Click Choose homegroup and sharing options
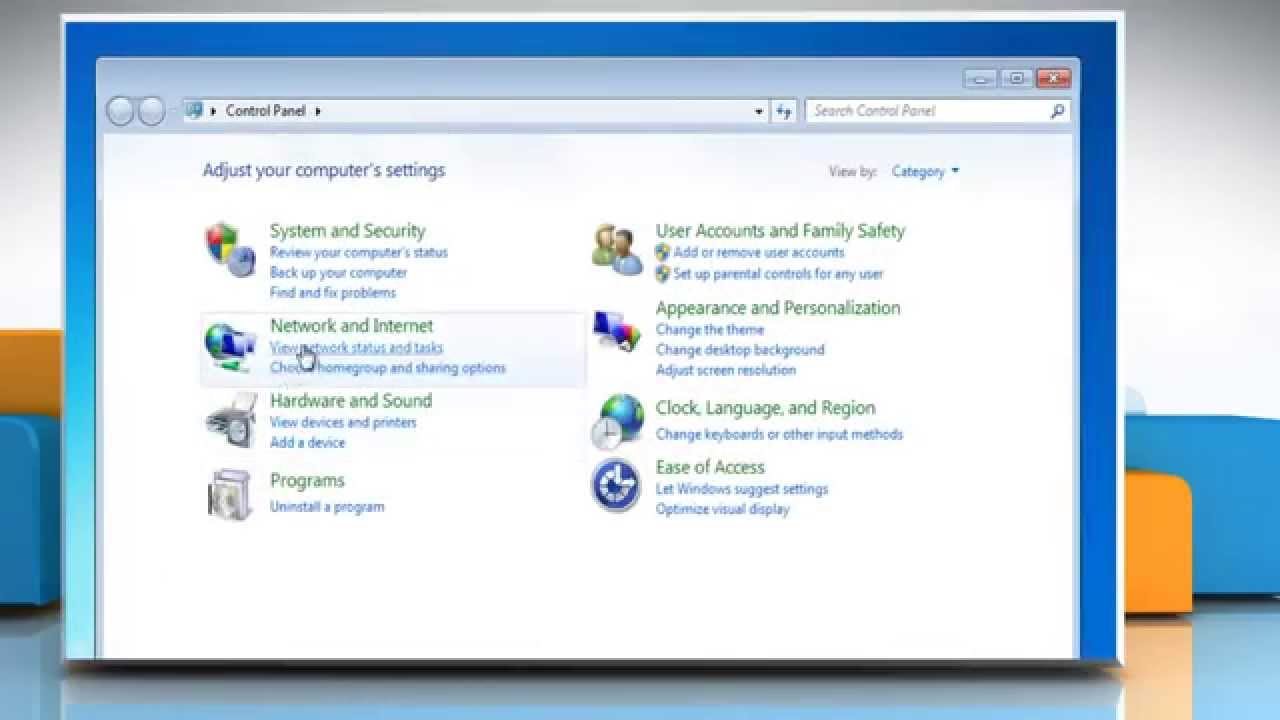Image resolution: width=1280 pixels, height=720 pixels. point(388,367)
